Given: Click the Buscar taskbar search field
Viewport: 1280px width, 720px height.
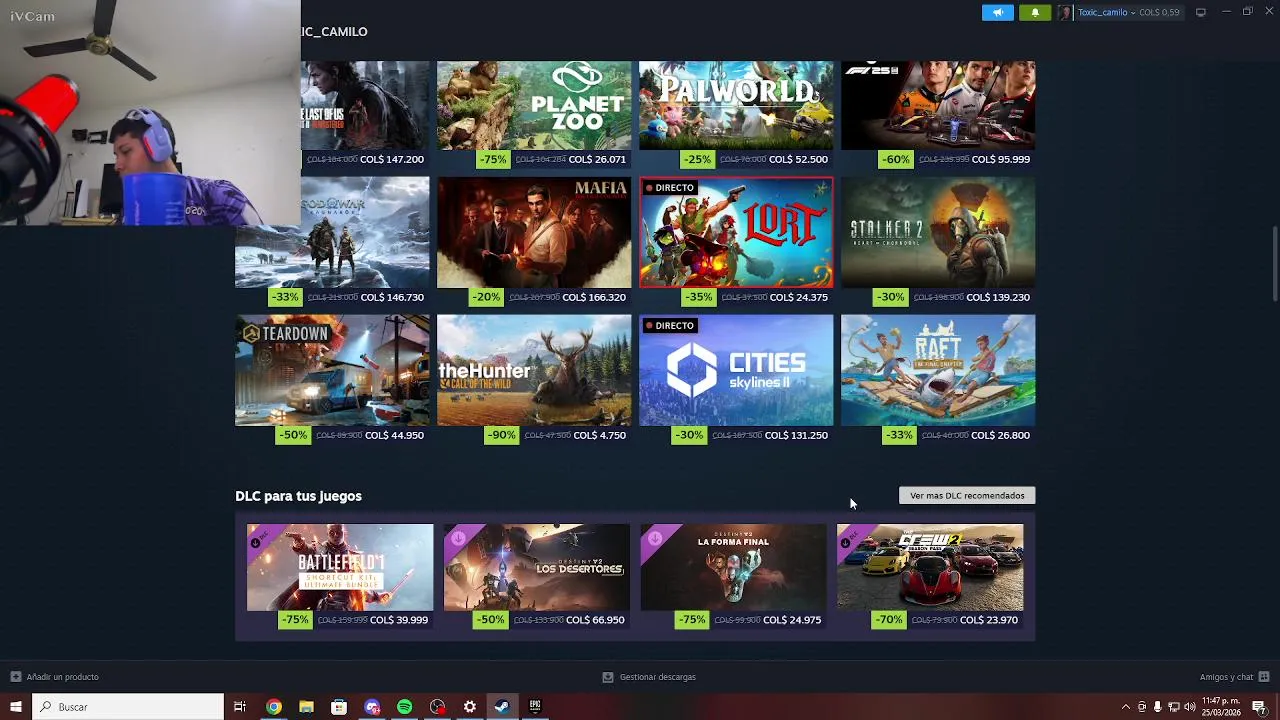Looking at the screenshot, I should 128,707.
